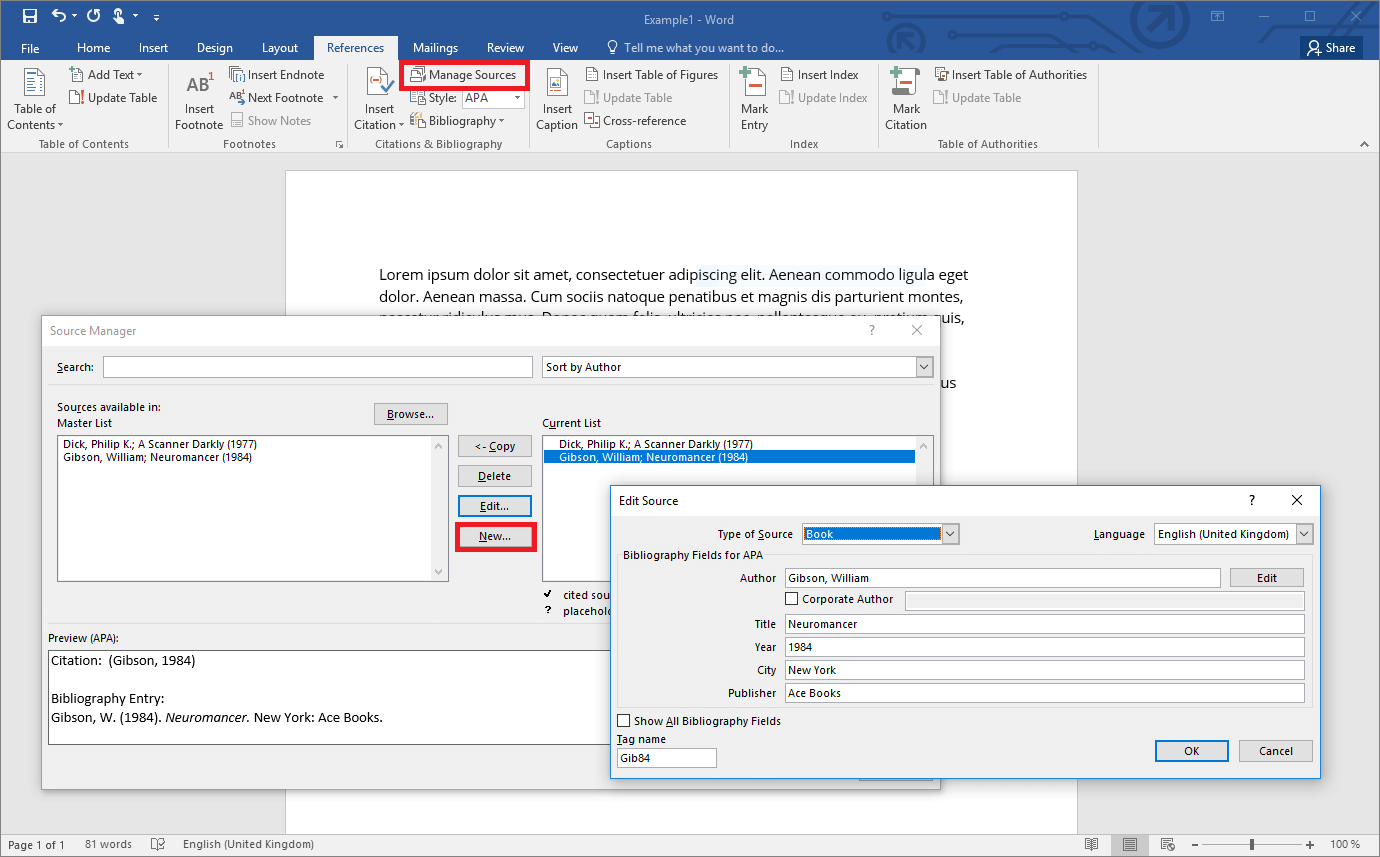Click spelling and grammar check status icon

coord(157,845)
